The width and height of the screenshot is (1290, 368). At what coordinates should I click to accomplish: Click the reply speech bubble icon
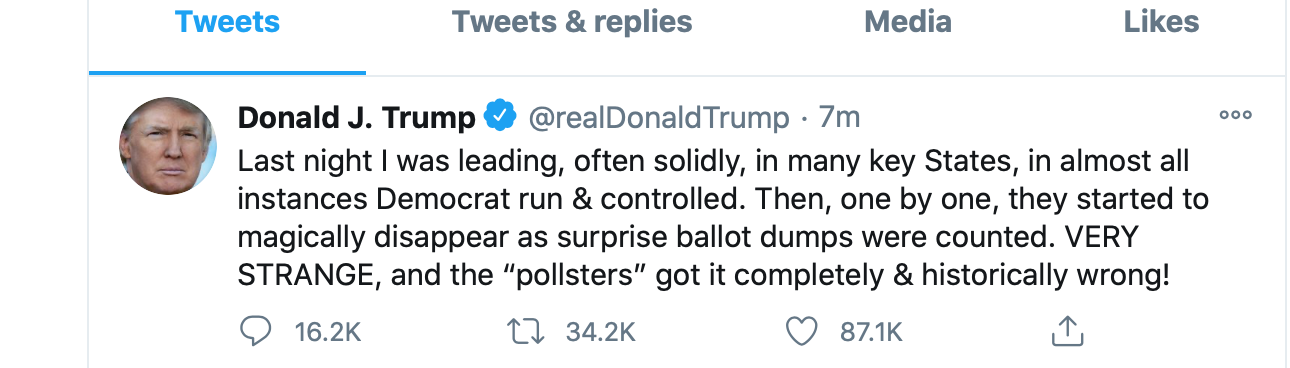[257, 332]
